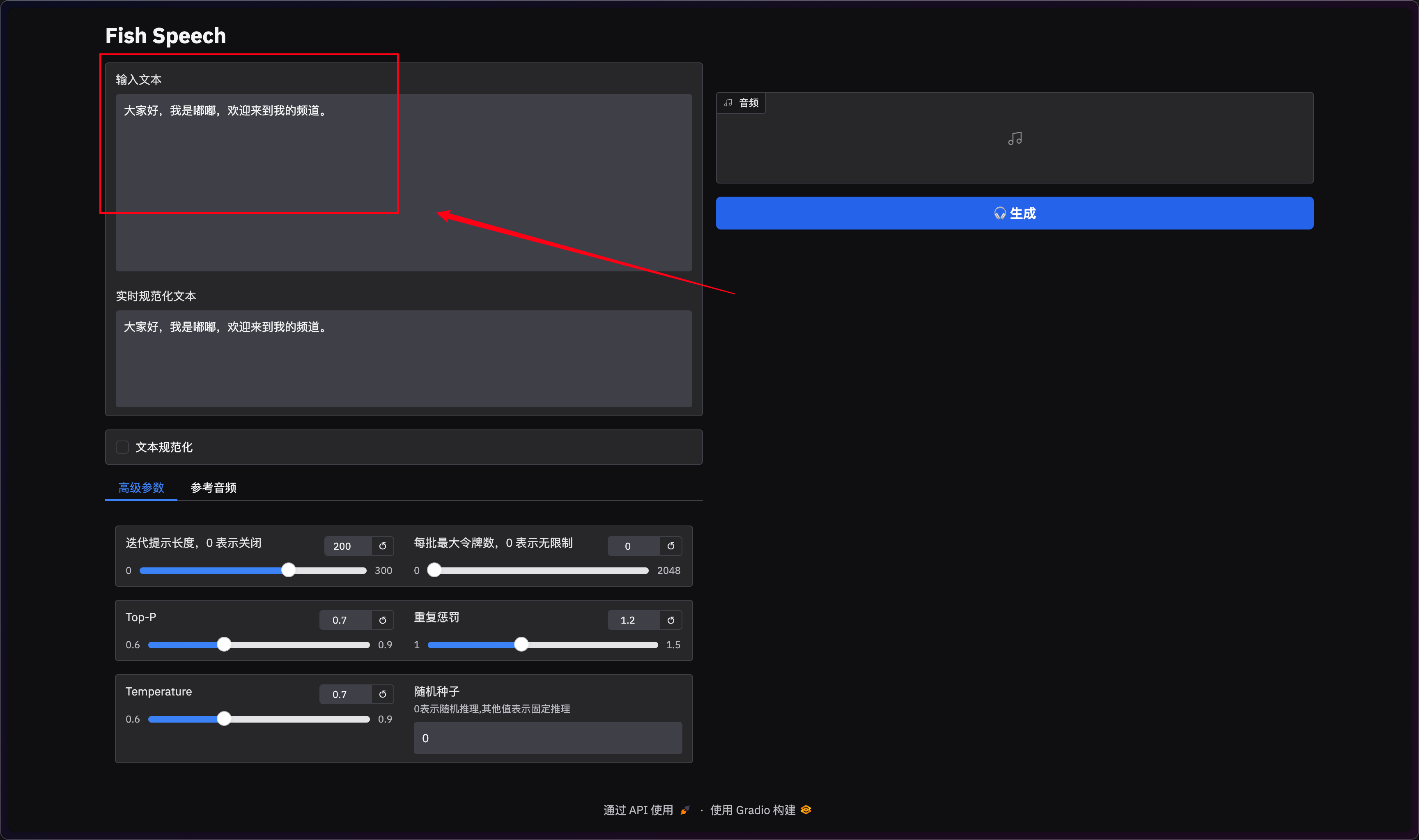Screen dimensions: 1419x840
Task: Click the Gradio logo icon in footer
Action: tap(806, 810)
